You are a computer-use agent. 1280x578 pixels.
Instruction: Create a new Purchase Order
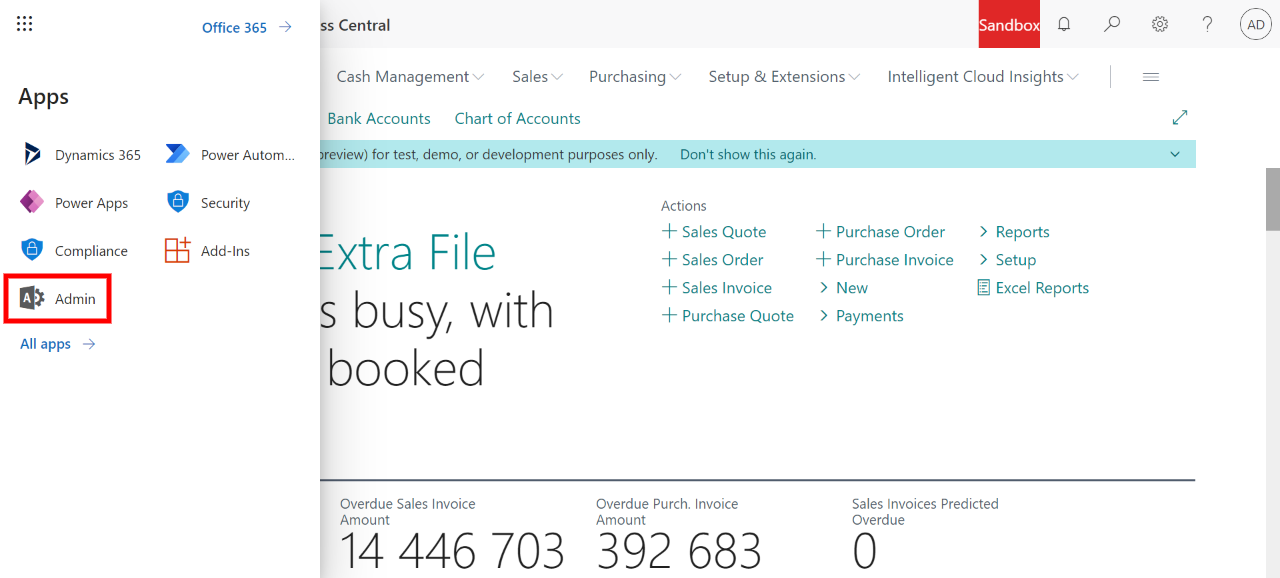click(880, 232)
